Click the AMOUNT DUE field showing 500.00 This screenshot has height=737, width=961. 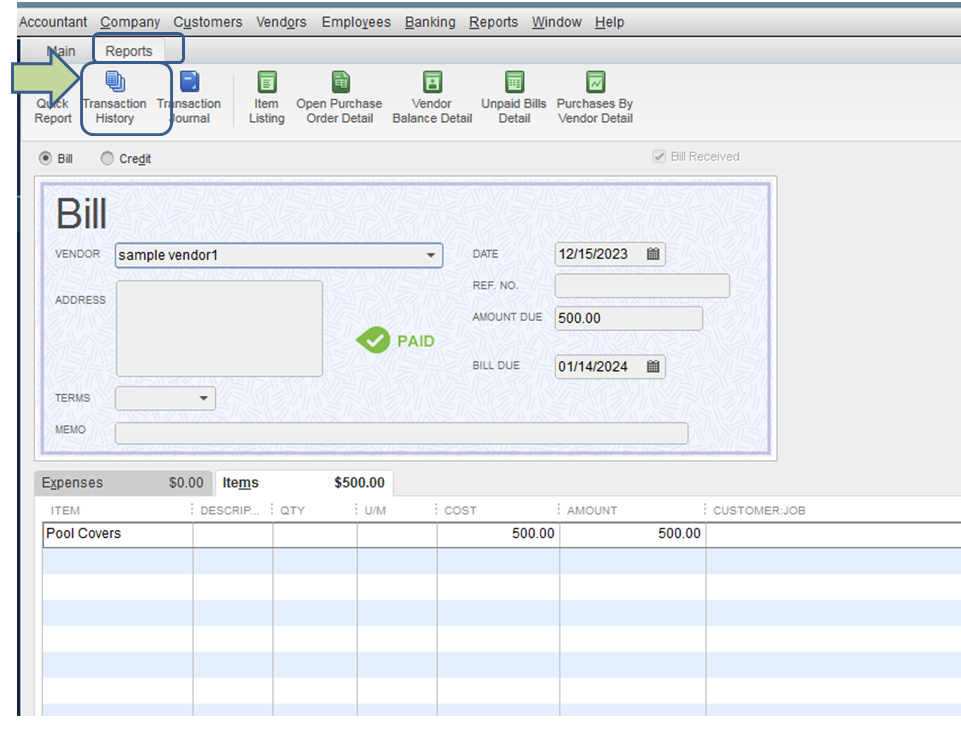(x=629, y=318)
